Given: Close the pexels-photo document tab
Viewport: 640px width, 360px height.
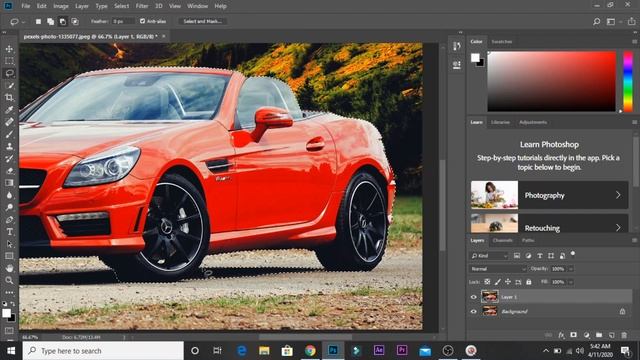Looking at the screenshot, I should tap(164, 36).
